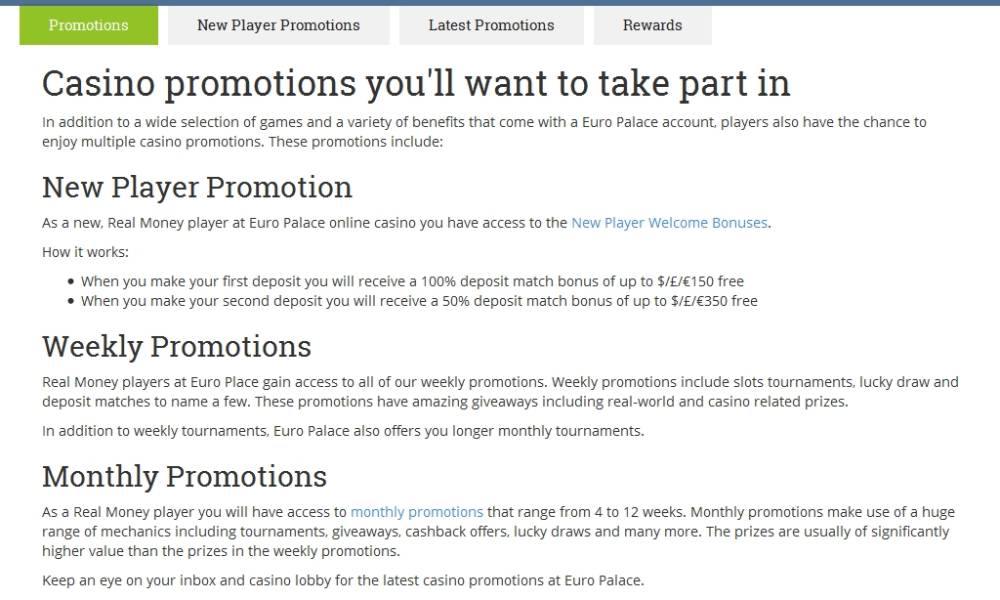The width and height of the screenshot is (1000, 600).
Task: Click the main 'Casino promotions' page heading
Action: [x=416, y=84]
